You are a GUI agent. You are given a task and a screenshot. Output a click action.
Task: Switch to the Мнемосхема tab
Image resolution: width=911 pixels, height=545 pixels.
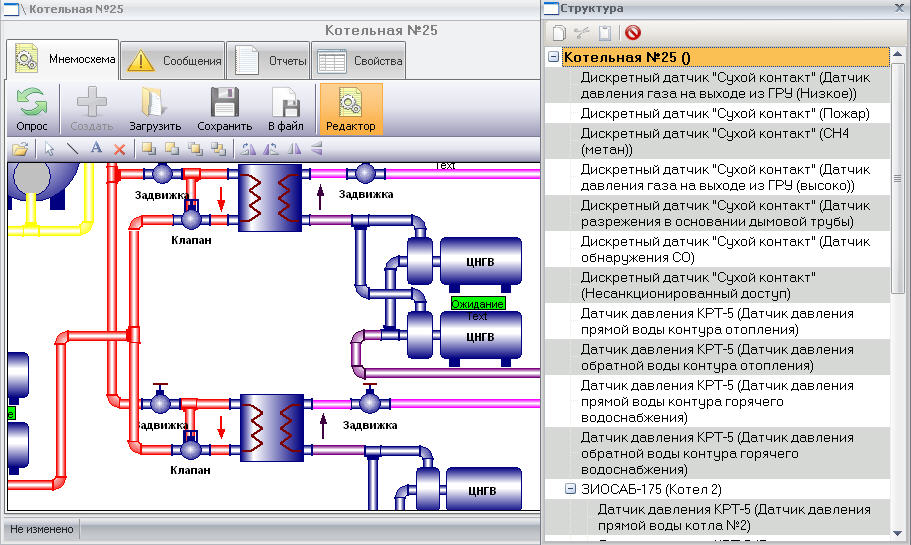(x=63, y=59)
